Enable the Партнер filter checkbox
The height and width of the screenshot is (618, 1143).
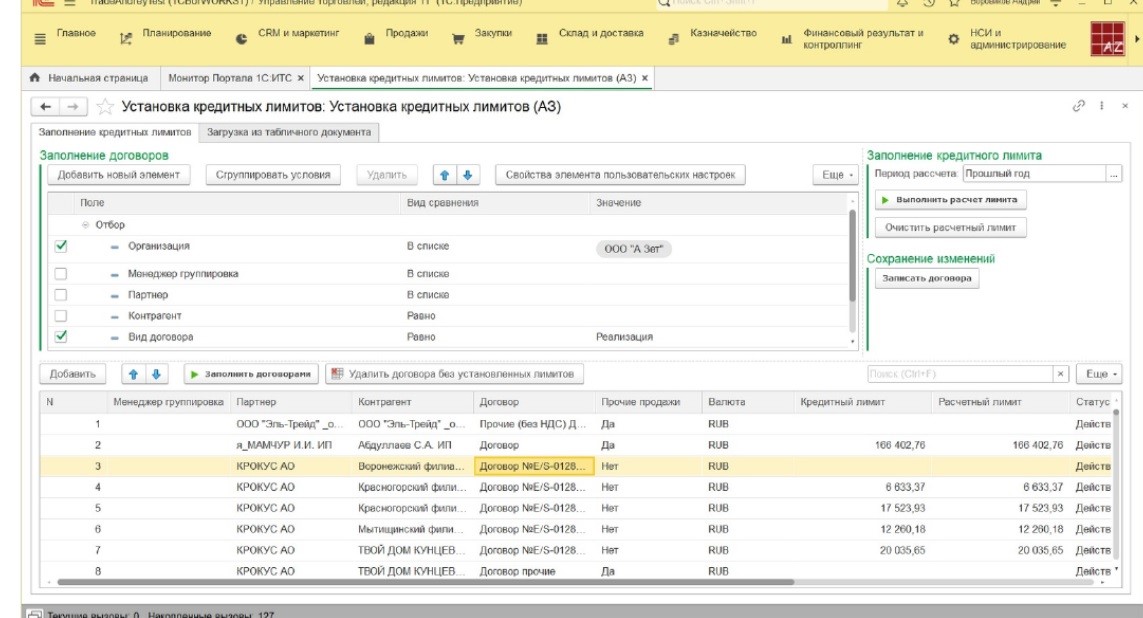(61, 295)
